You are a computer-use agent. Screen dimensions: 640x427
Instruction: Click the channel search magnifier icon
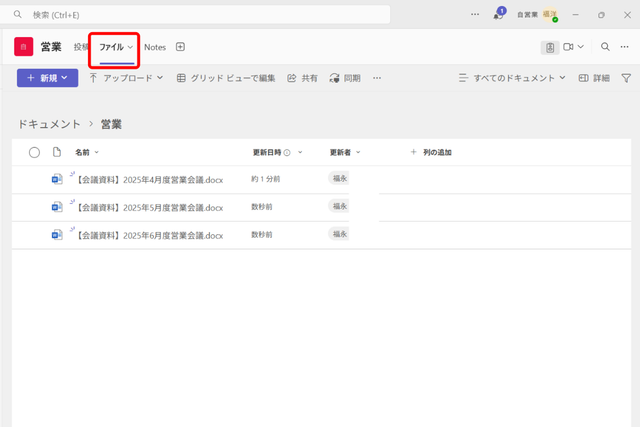(x=606, y=47)
